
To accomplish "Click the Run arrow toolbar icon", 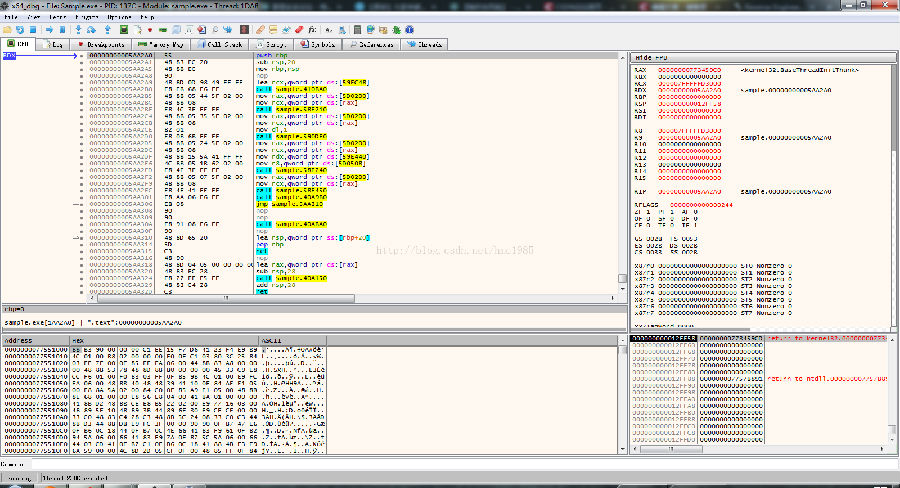I will (x=49, y=29).
